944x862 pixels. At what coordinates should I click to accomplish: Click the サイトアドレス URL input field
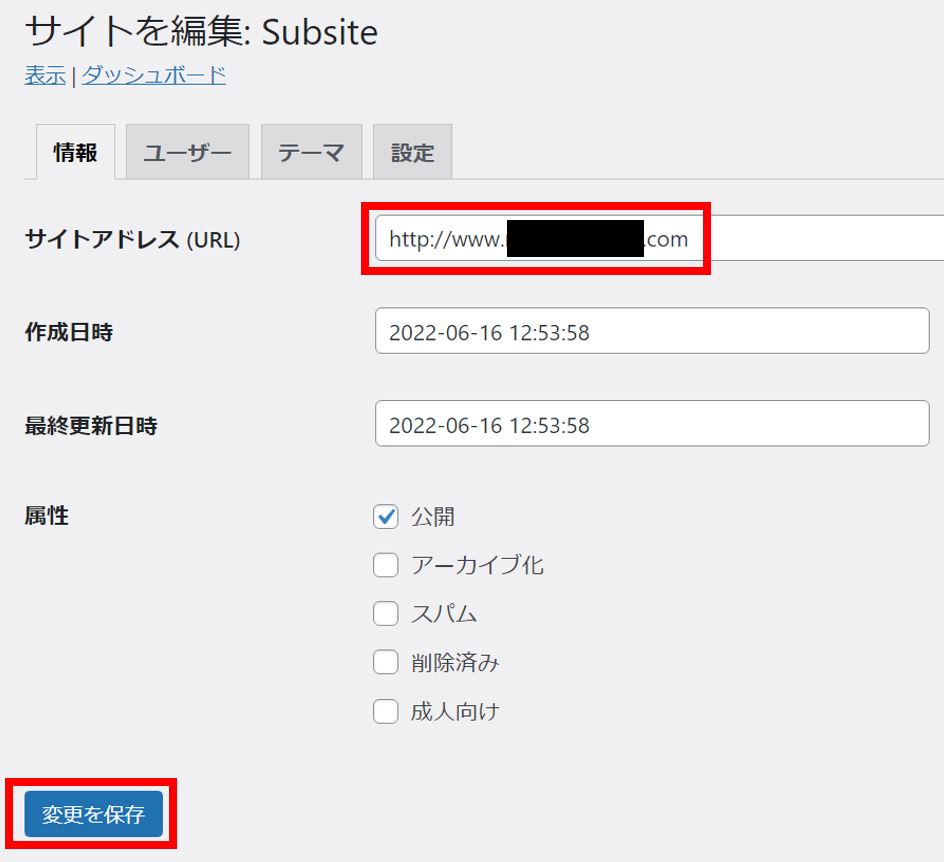(x=800, y=239)
